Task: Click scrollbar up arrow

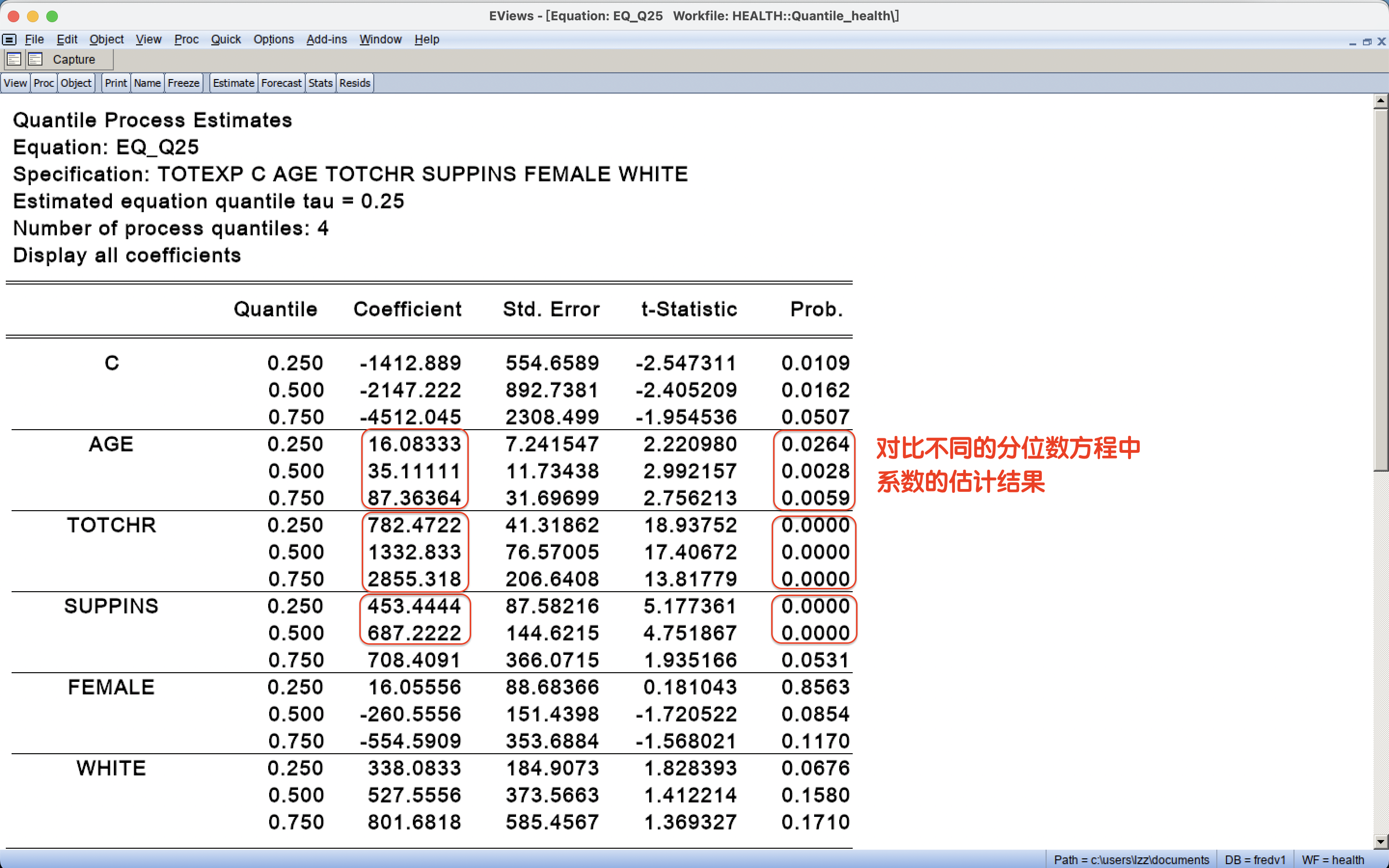Action: pyautogui.click(x=1380, y=101)
